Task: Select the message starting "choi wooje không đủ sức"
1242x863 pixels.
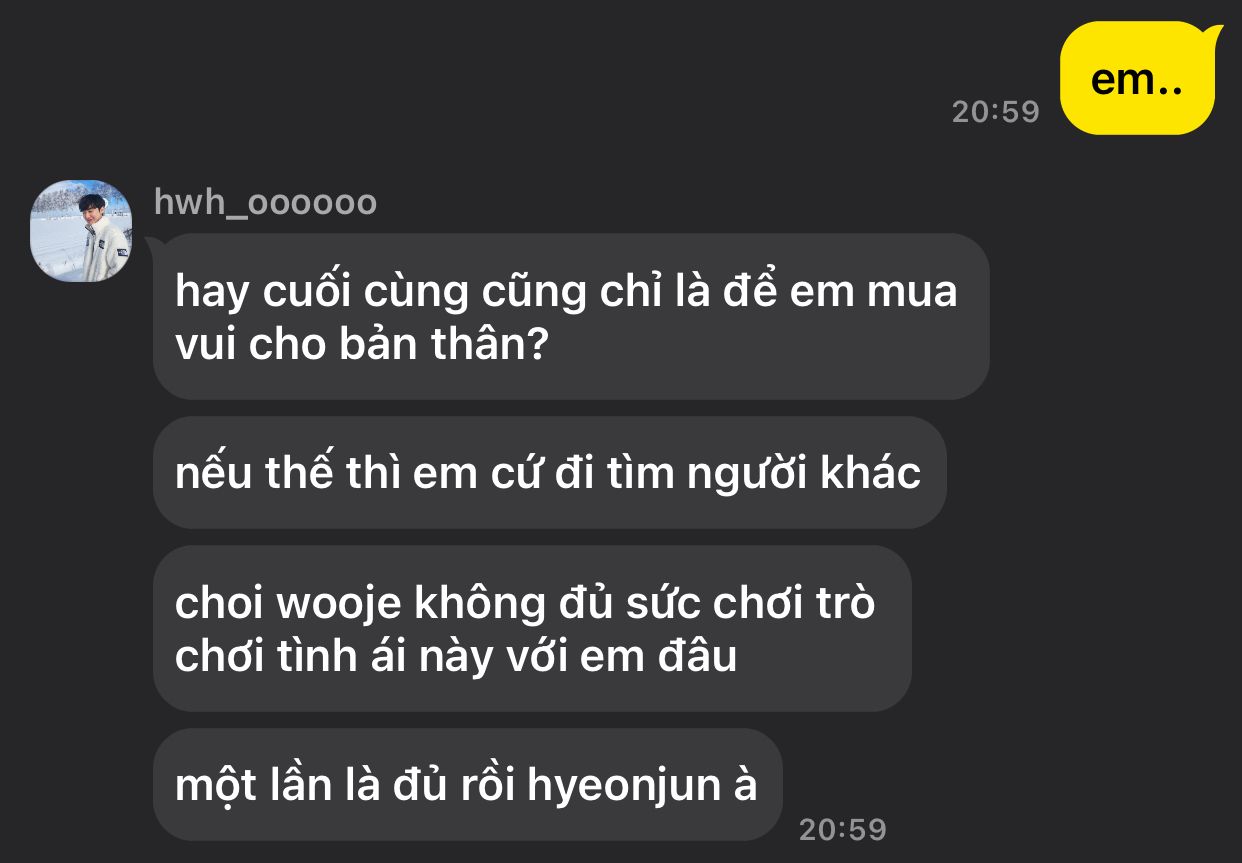Action: 532,628
